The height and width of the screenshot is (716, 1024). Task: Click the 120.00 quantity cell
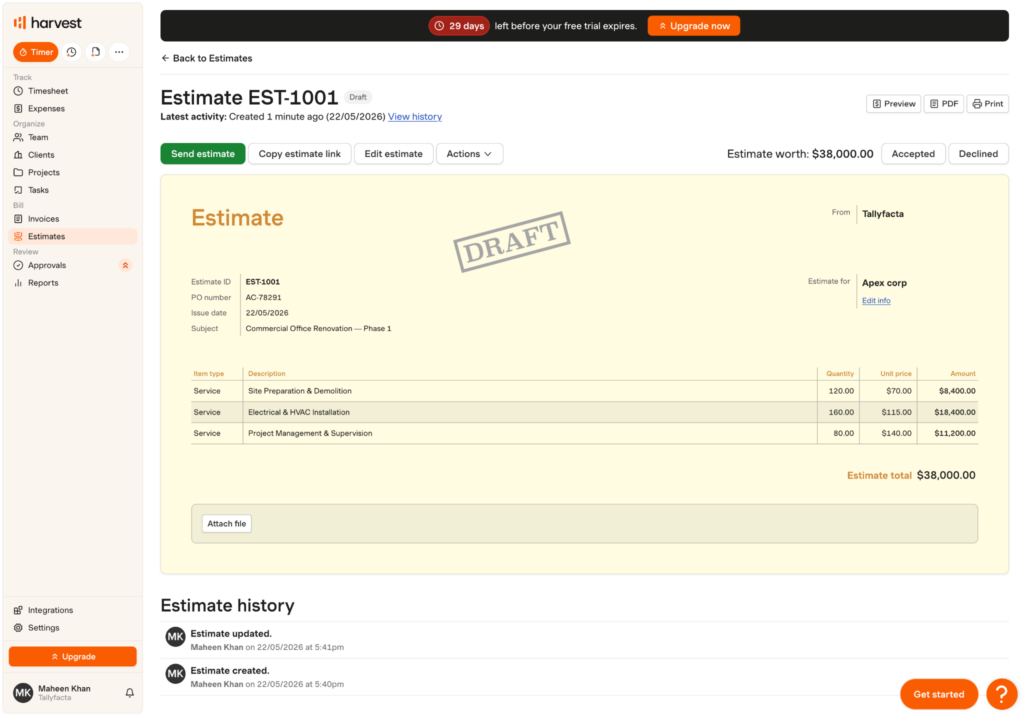click(841, 391)
